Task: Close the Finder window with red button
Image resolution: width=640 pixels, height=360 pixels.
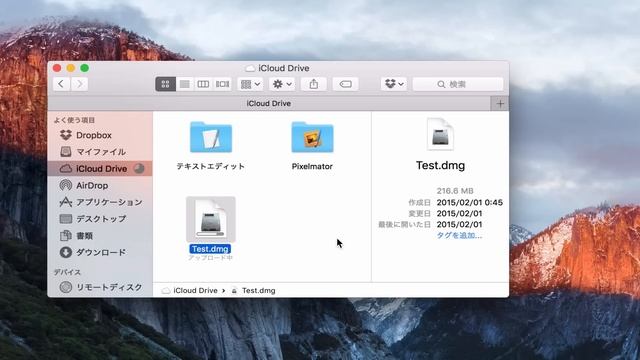Action: (57, 68)
